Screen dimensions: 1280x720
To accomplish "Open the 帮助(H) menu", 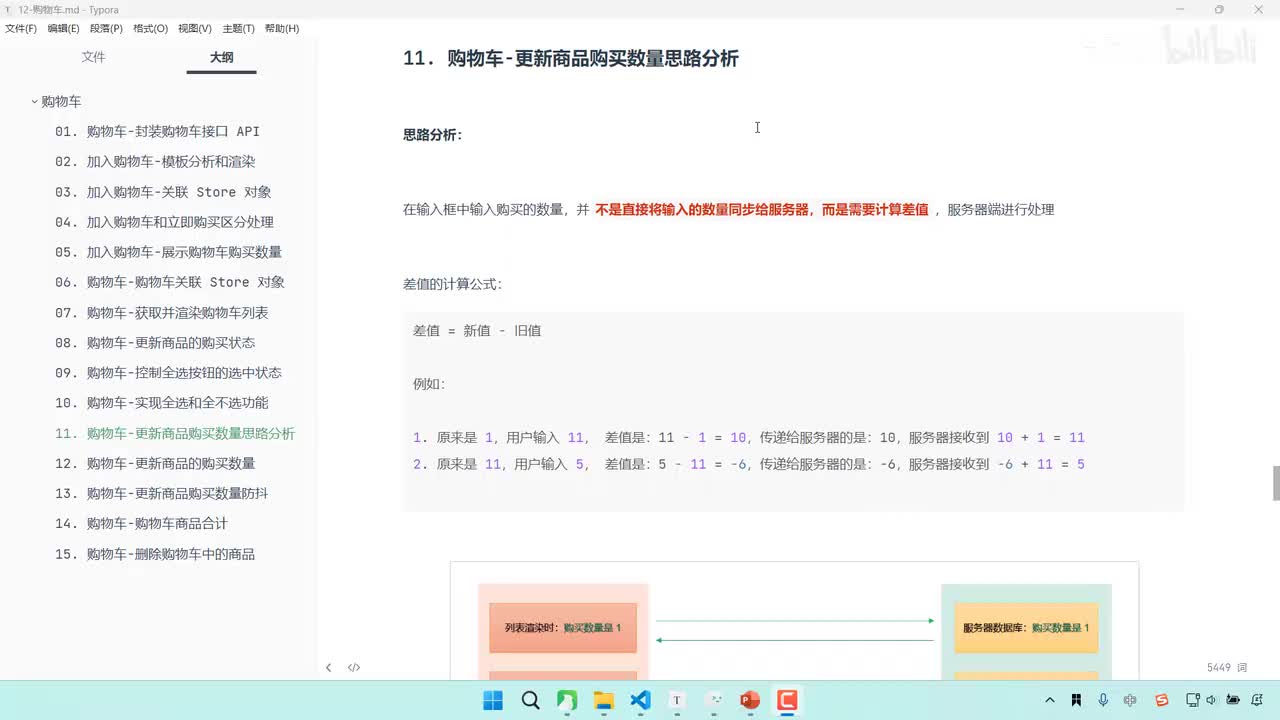I will click(282, 28).
